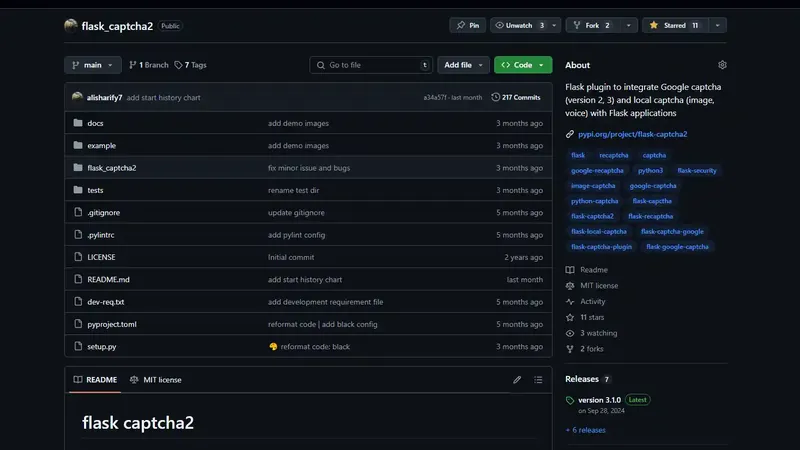Unstar the repository via Starred button

[x=675, y=25]
